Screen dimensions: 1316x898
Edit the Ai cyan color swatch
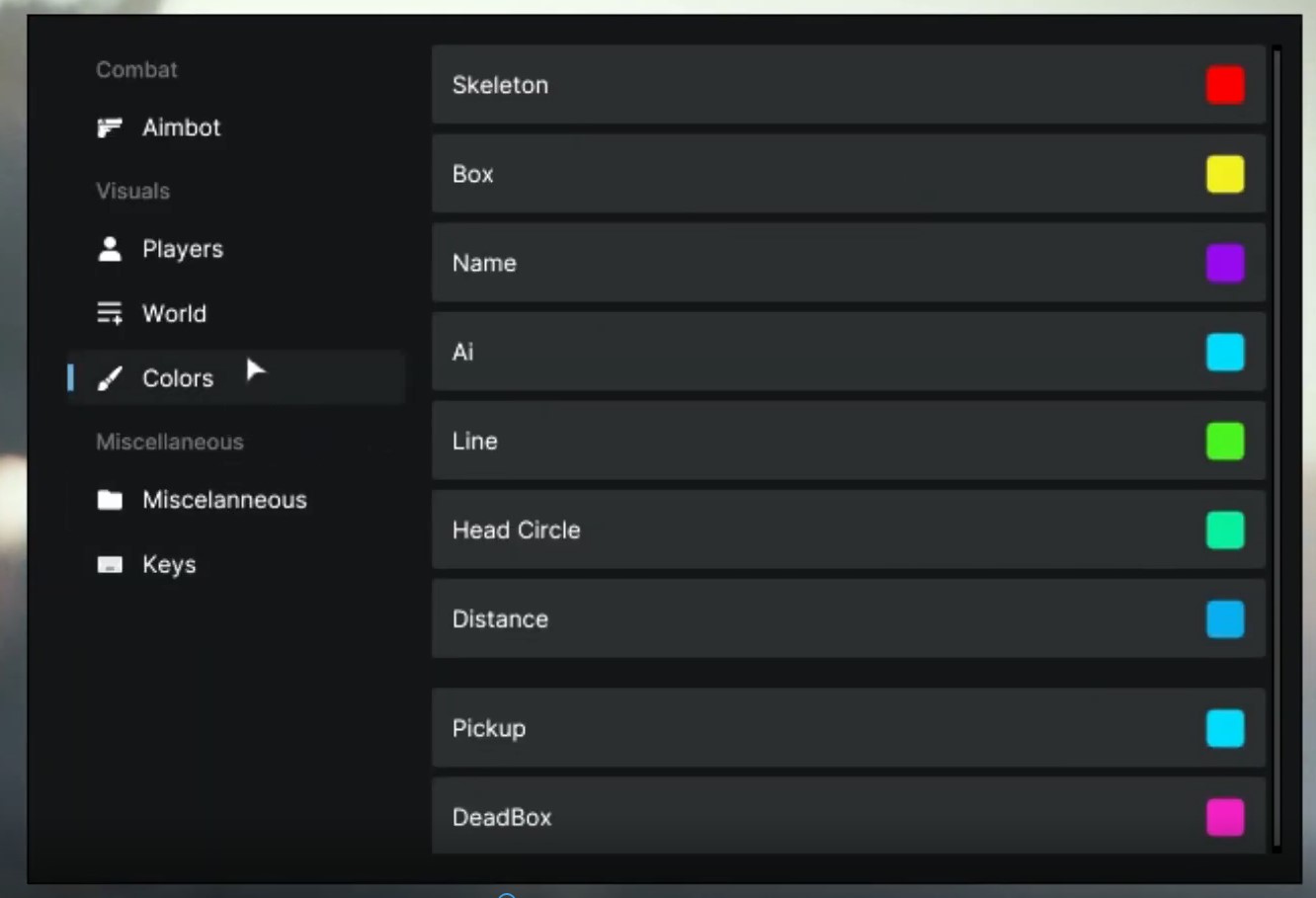tap(1225, 352)
